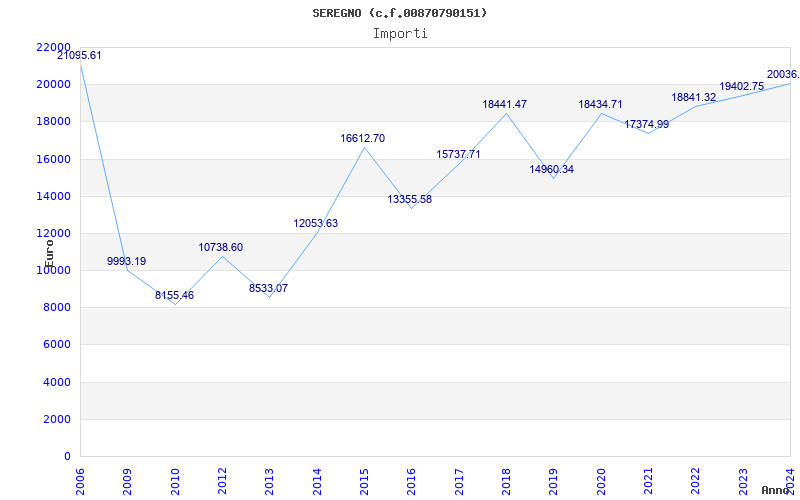
Task: Select the 15737.71 data label
Action: (458, 154)
